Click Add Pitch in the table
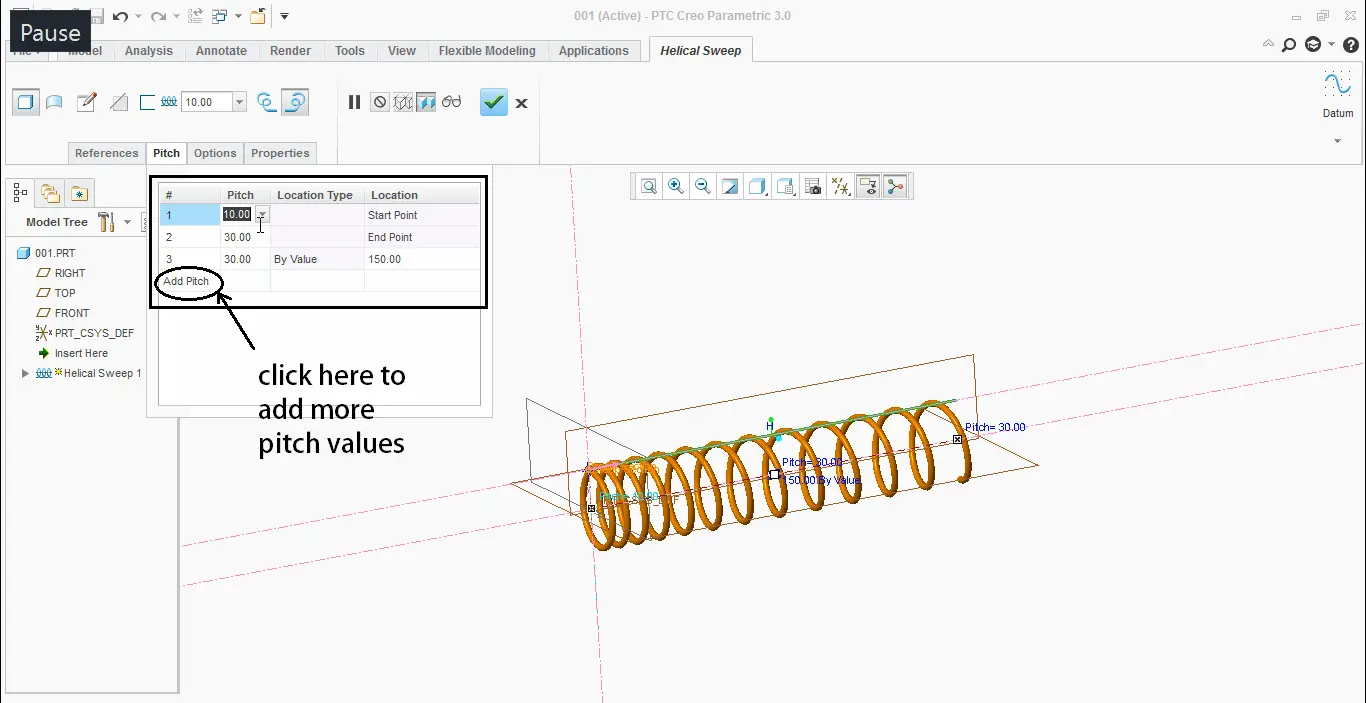The width and height of the screenshot is (1366, 703). tap(186, 282)
